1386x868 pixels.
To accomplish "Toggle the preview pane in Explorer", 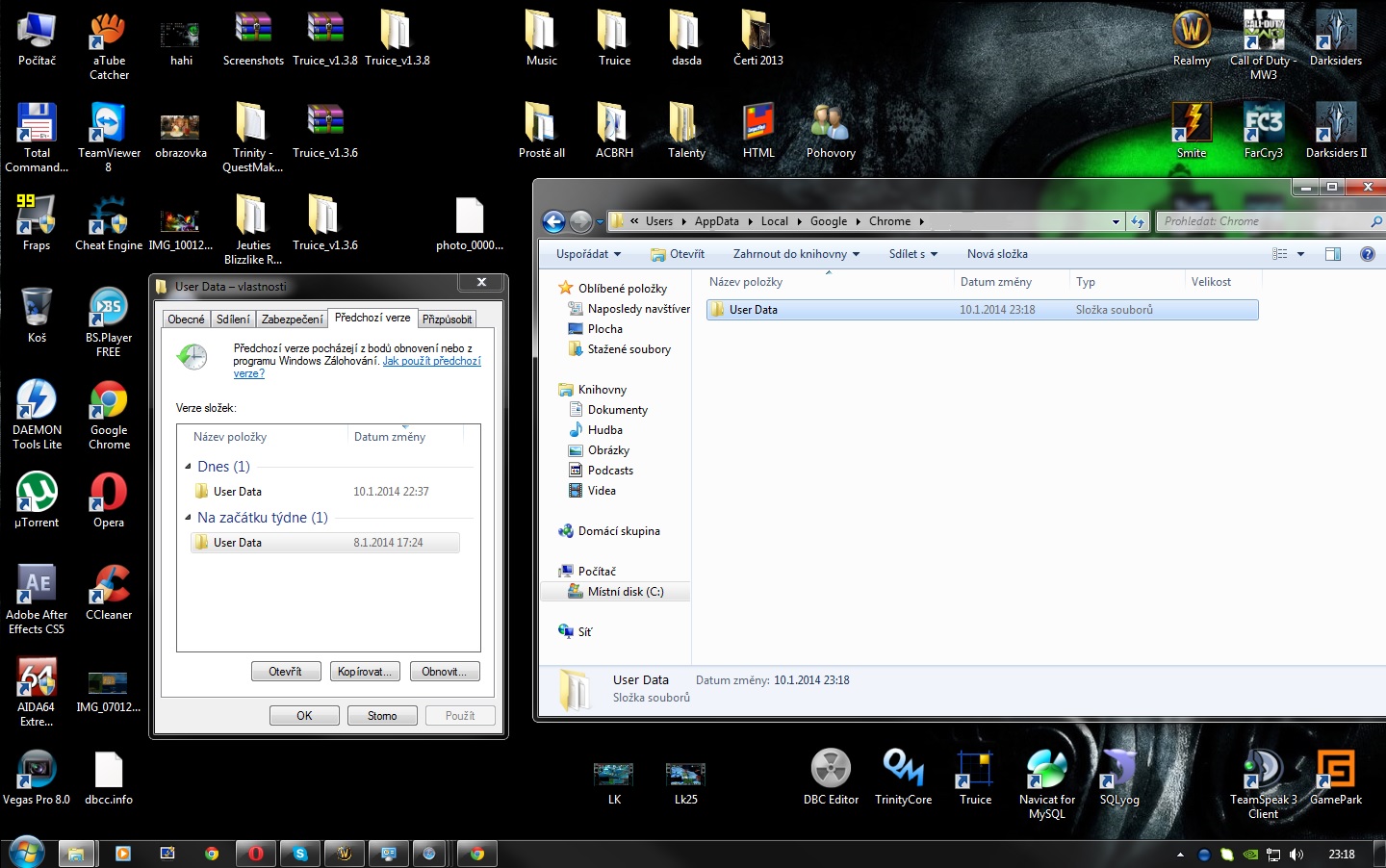I will pos(1333,254).
